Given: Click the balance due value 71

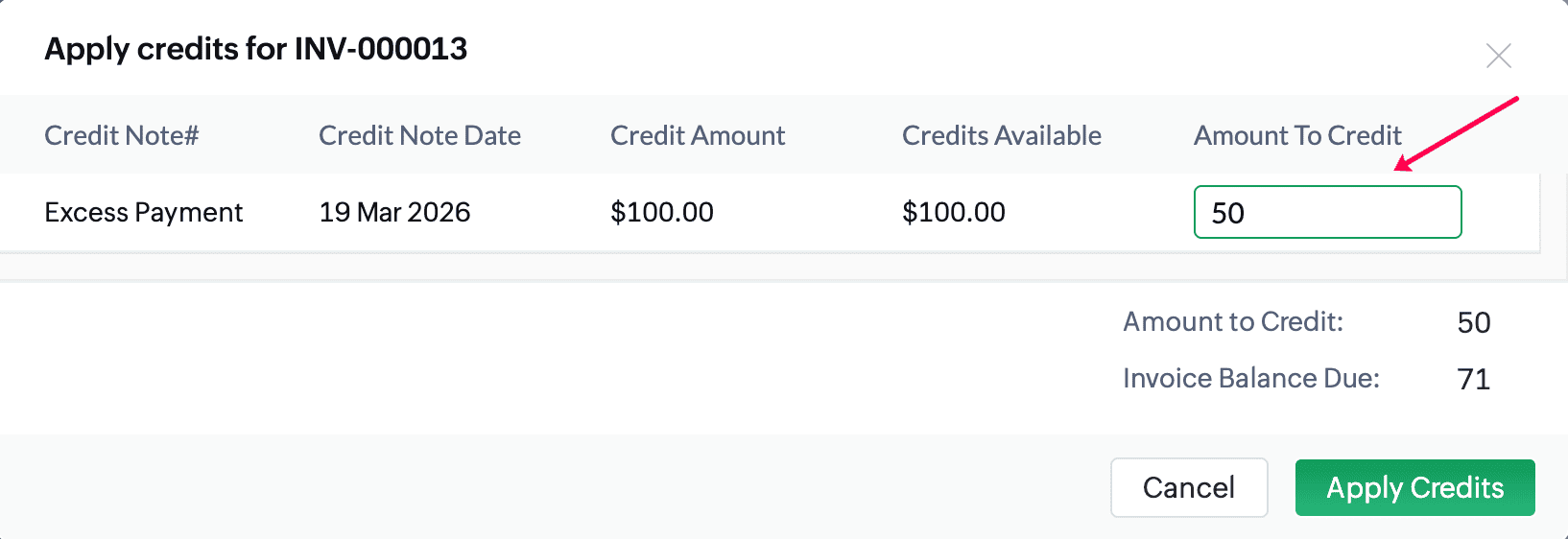Looking at the screenshot, I should coord(1473,379).
